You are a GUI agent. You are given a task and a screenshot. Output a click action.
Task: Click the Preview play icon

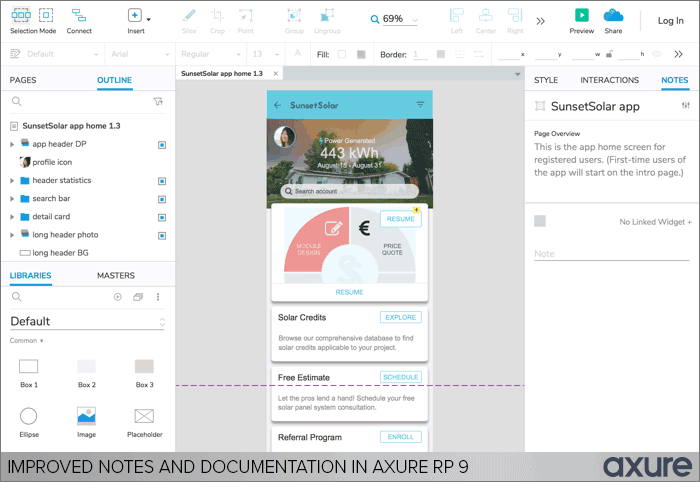[581, 15]
